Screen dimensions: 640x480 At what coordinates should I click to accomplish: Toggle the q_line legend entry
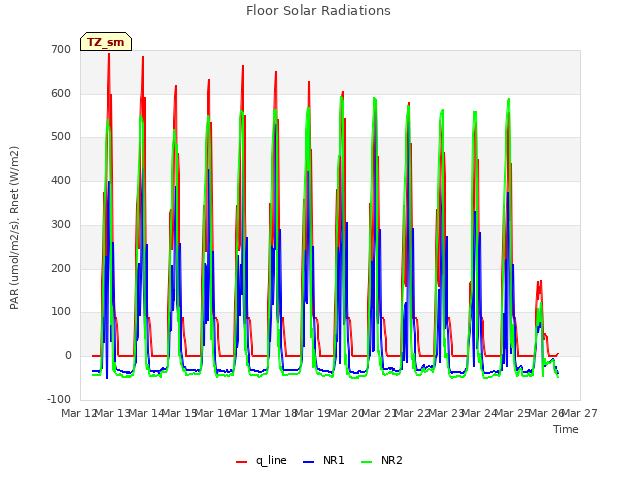(x=261, y=460)
